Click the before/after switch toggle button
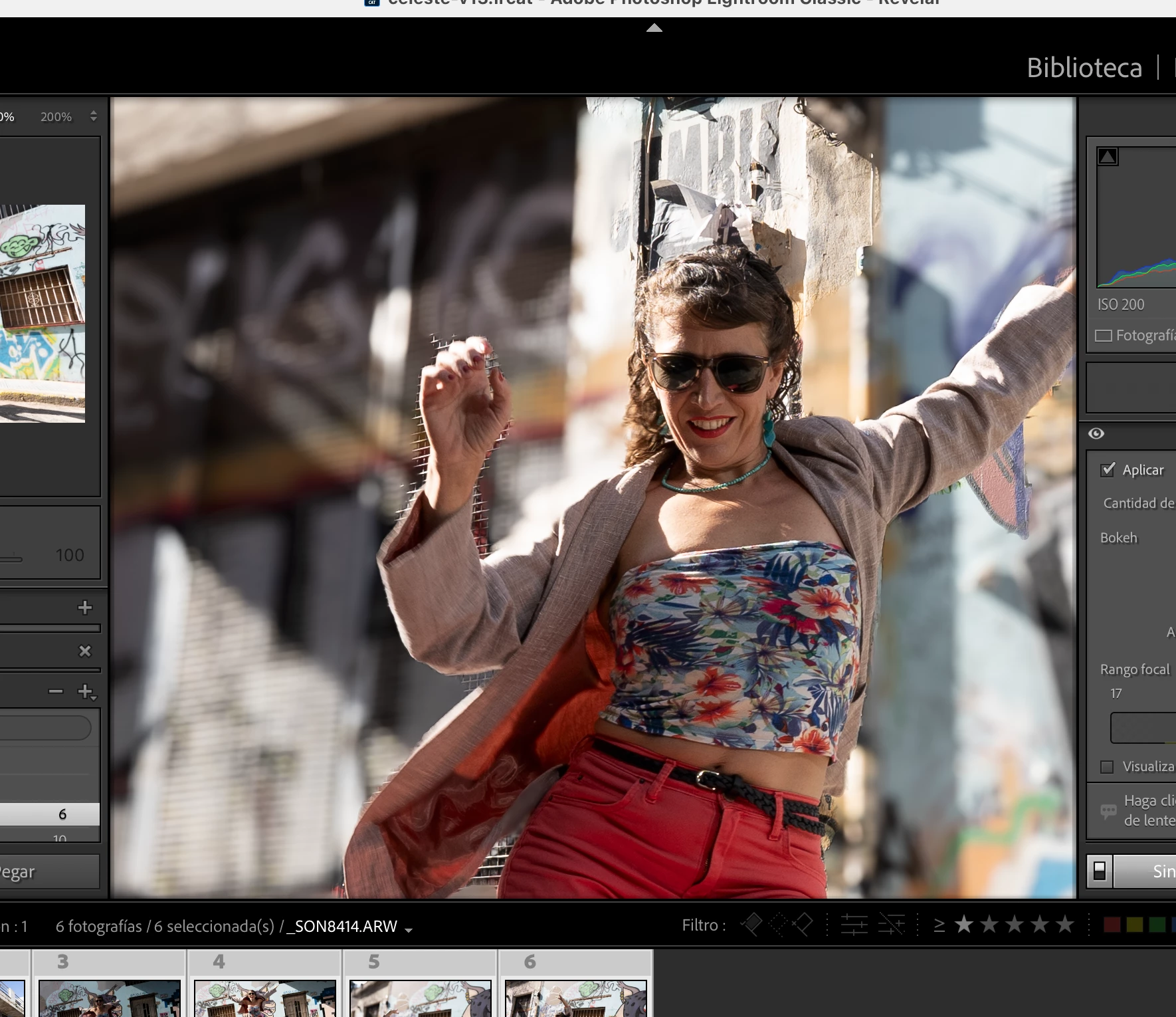The height and width of the screenshot is (1017, 1176). [x=1100, y=871]
